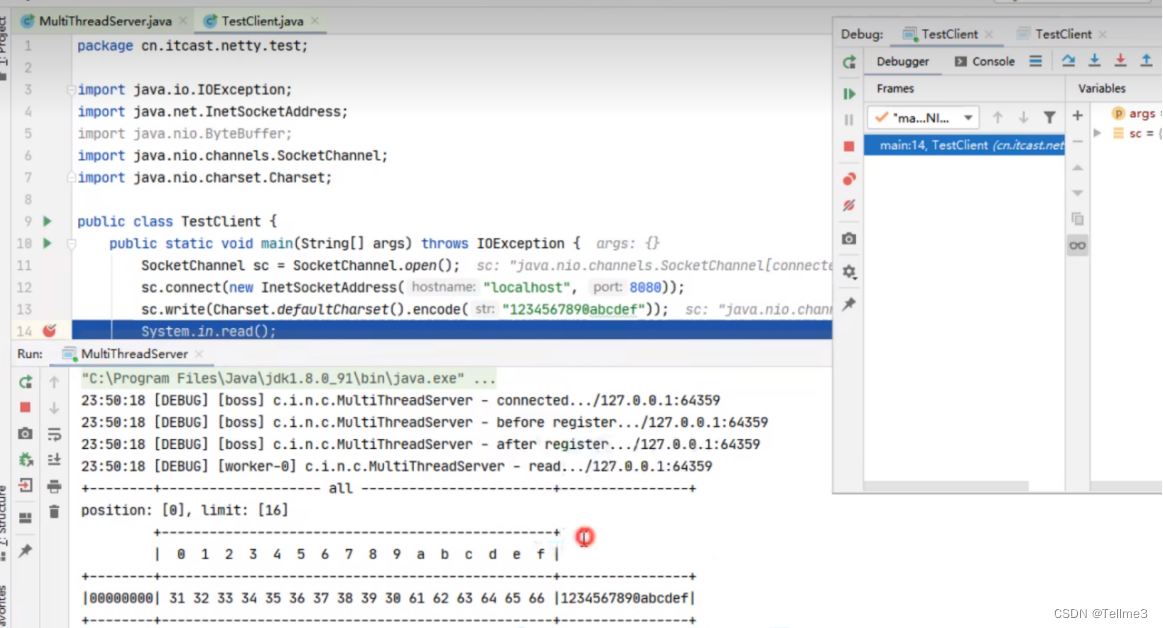Select the main:14 TestClient frame
Image resolution: width=1163 pixels, height=628 pixels.
pos(963,145)
